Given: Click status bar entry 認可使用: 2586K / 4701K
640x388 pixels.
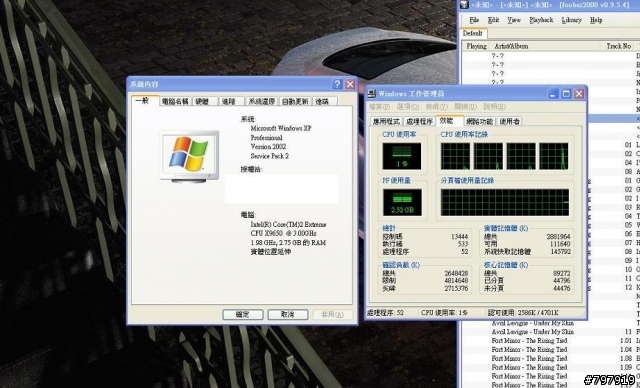Looking at the screenshot, I should [x=523, y=313].
